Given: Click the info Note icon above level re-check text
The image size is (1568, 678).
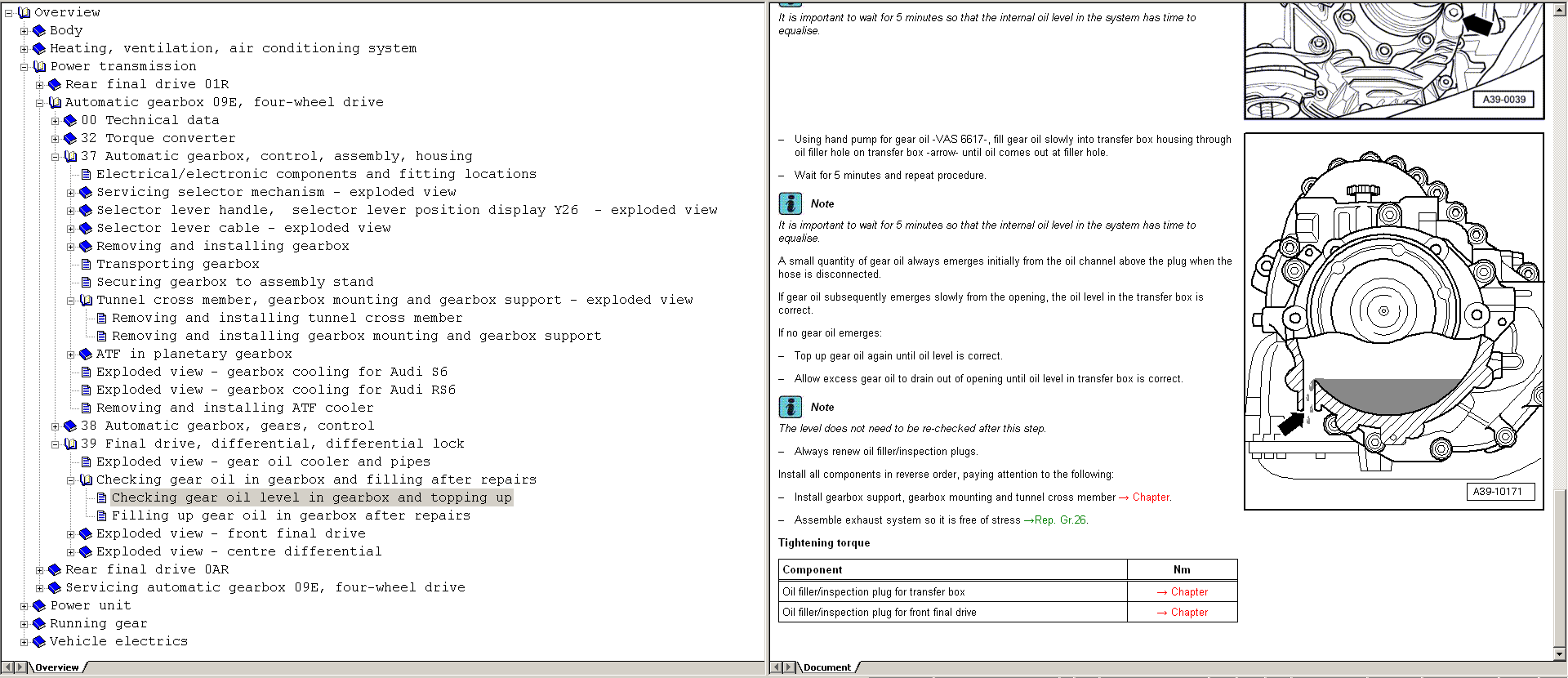Looking at the screenshot, I should tap(790, 407).
